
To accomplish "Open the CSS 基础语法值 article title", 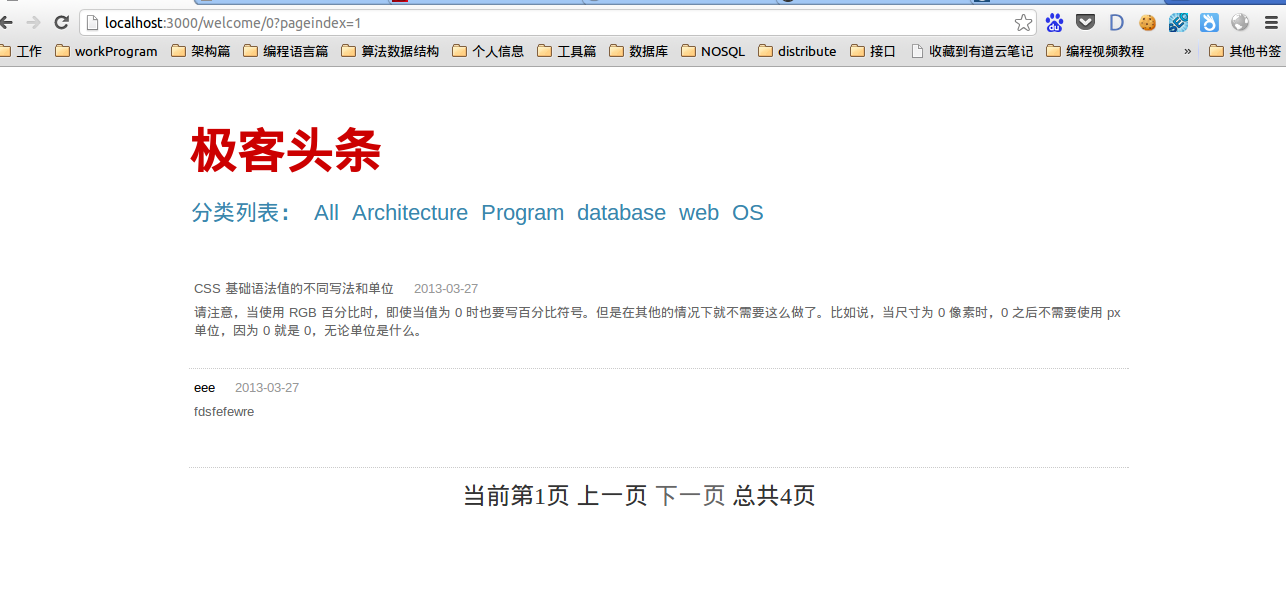I will coord(293,289).
